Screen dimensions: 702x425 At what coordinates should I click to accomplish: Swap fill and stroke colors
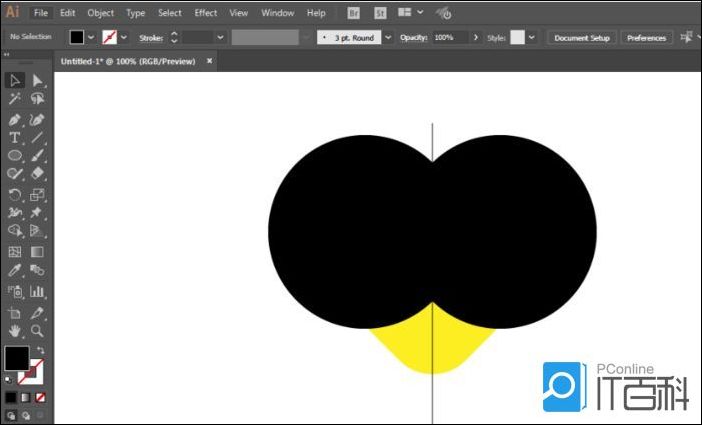(x=39, y=350)
